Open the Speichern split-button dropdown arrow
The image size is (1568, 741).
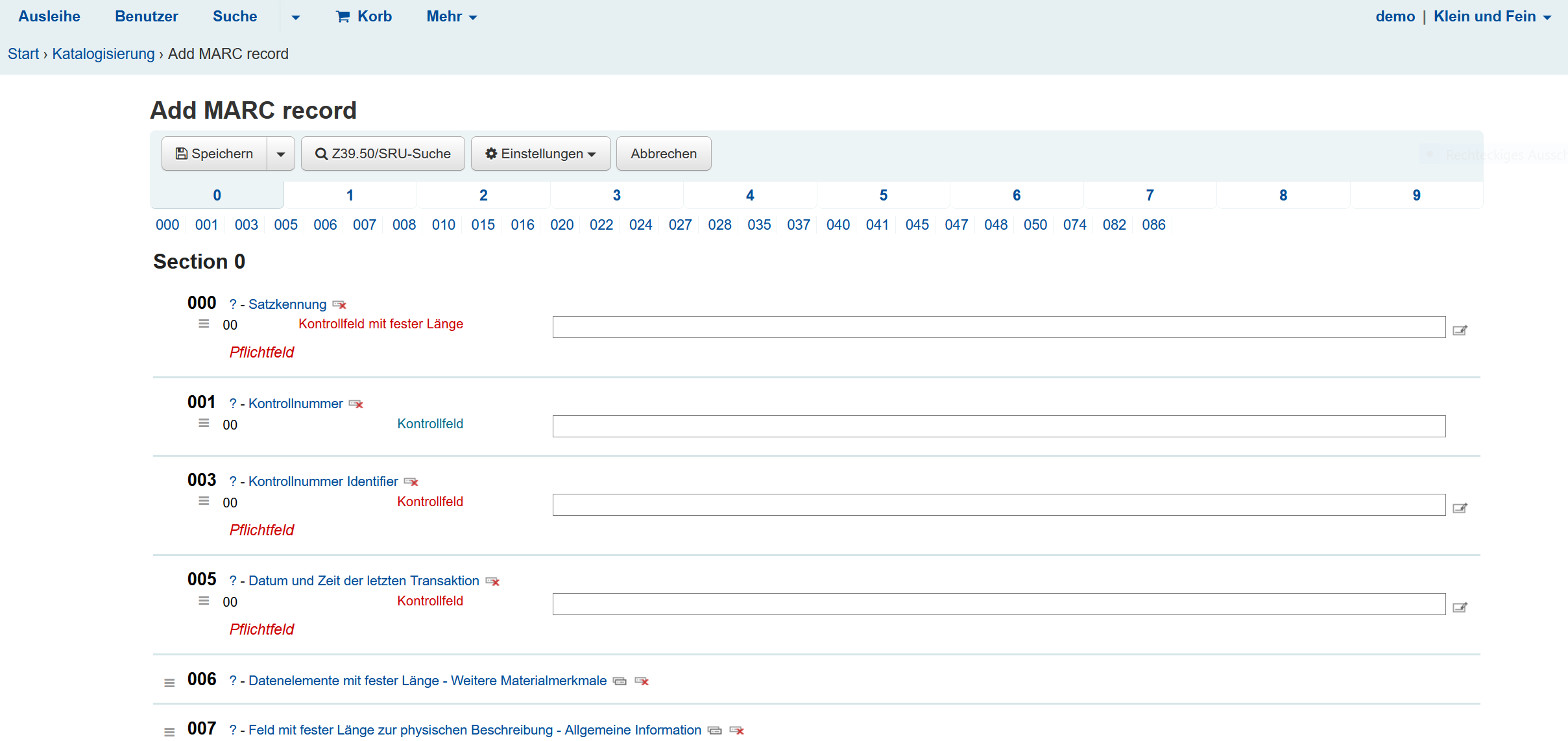281,154
